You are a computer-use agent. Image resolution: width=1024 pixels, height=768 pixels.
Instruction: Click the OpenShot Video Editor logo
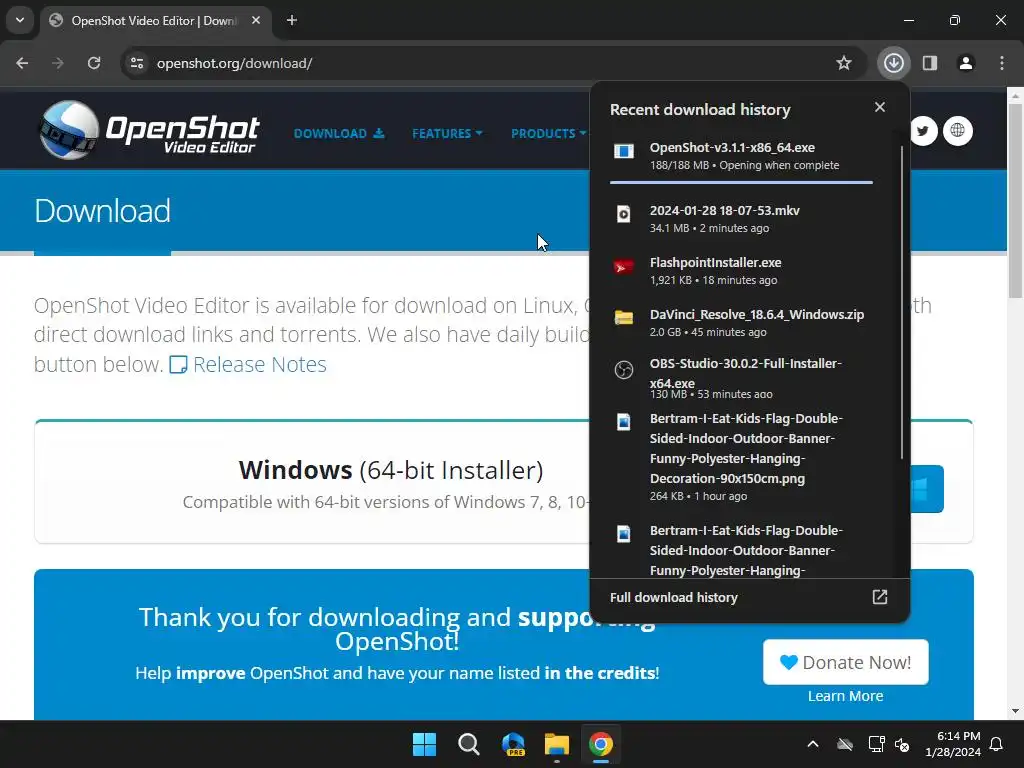(150, 130)
